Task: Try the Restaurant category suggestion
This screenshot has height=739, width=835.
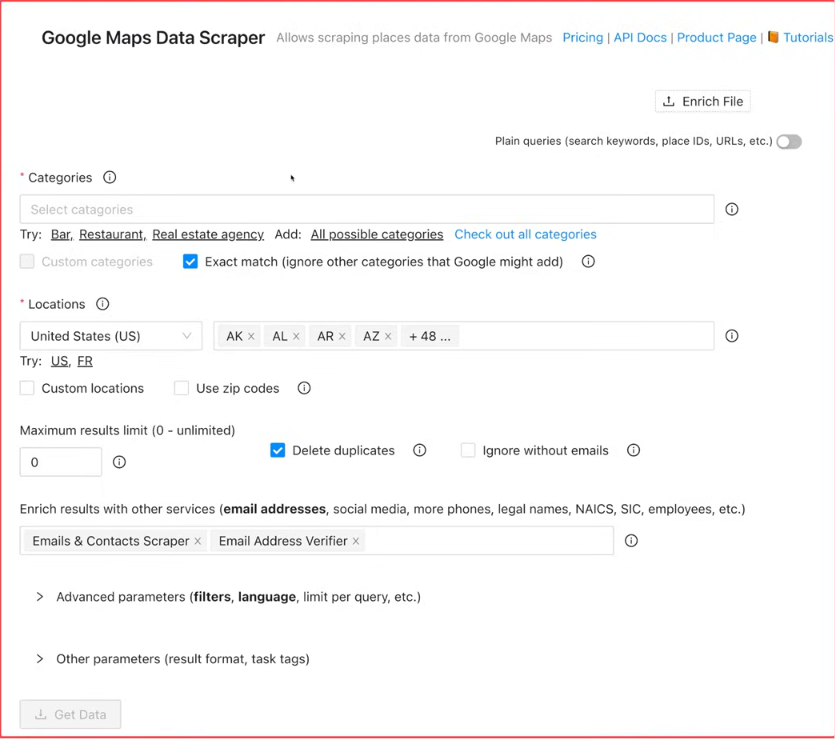Action: coord(111,235)
